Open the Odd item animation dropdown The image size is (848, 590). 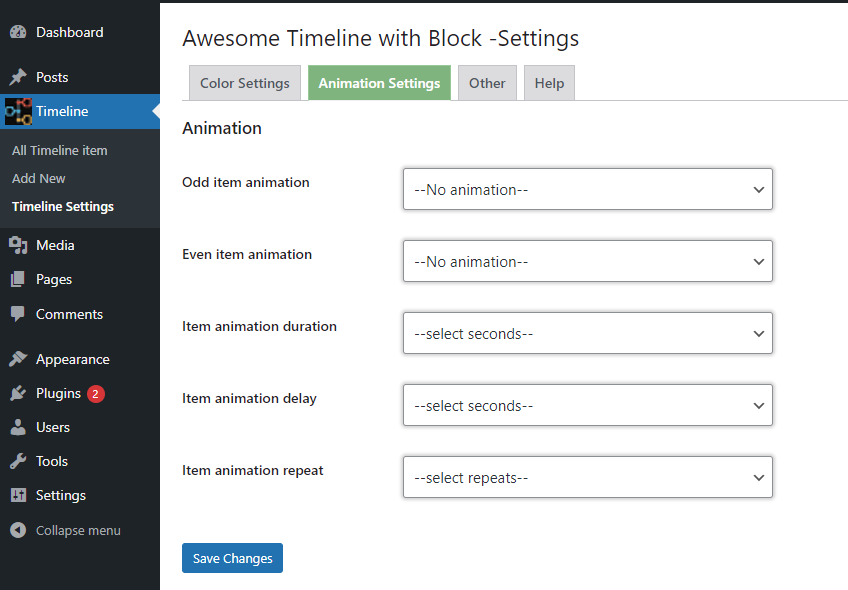588,189
